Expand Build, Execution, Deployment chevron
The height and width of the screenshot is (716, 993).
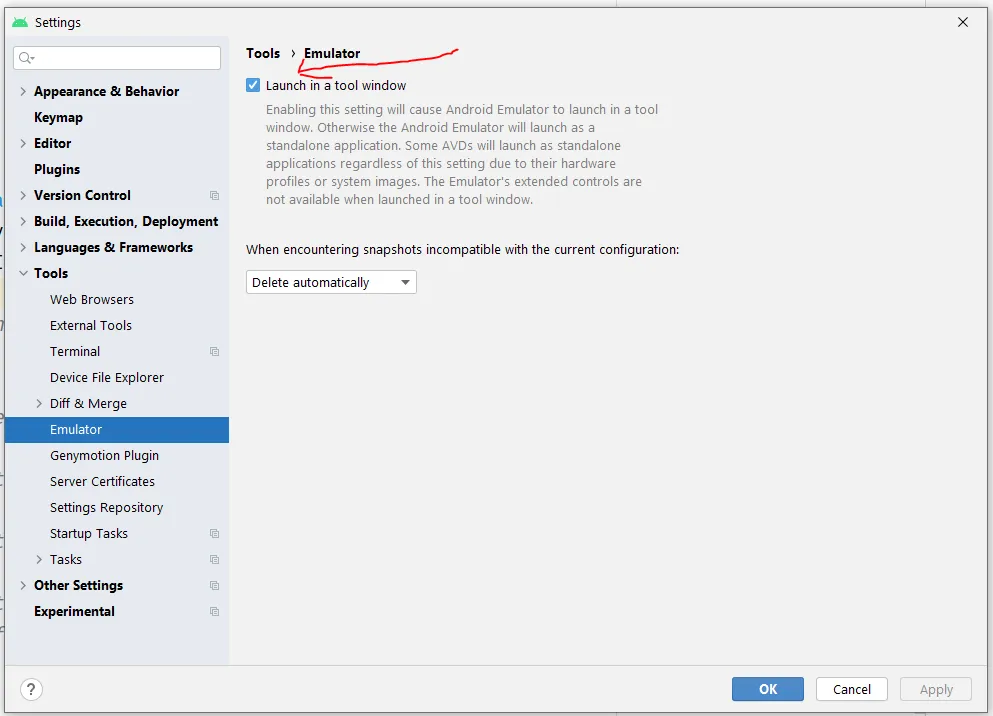pyautogui.click(x=23, y=221)
